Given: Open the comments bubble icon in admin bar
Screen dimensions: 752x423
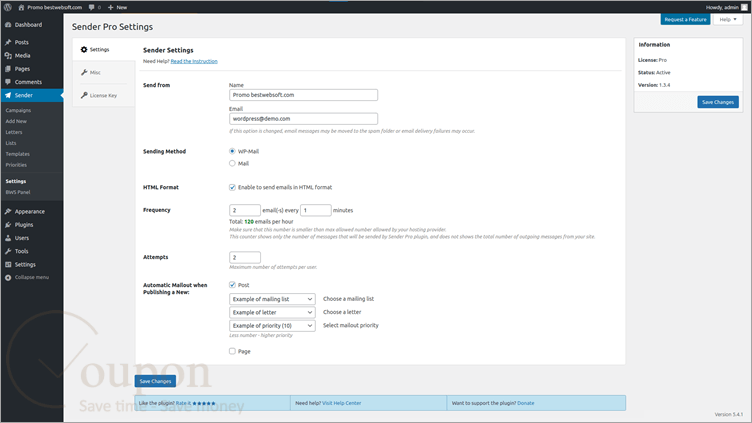Looking at the screenshot, I should tap(92, 7).
